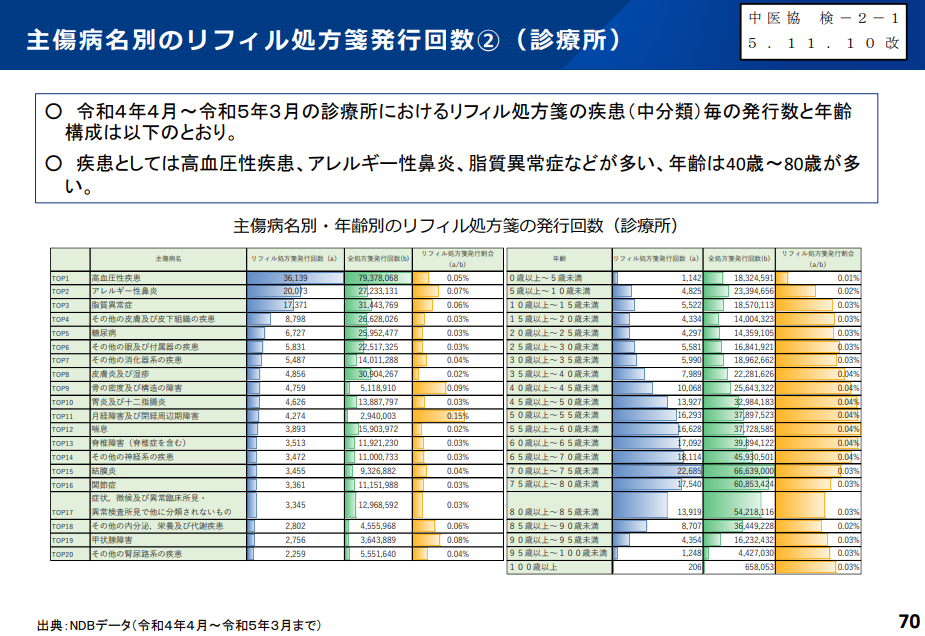Select the 70歳以上～75歳未満 age group row
This screenshot has width=925, height=636.
coord(558,470)
